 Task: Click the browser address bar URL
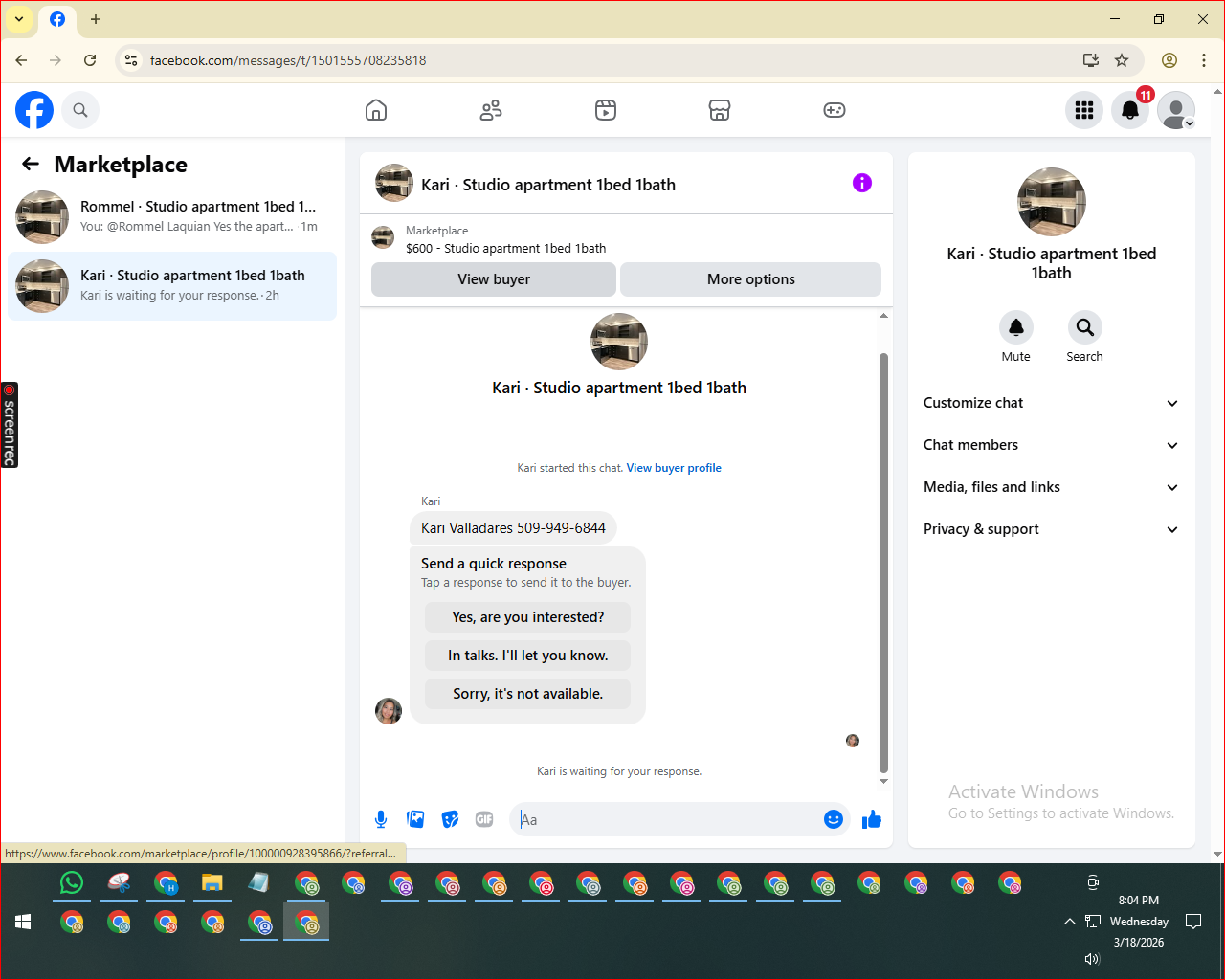click(288, 60)
